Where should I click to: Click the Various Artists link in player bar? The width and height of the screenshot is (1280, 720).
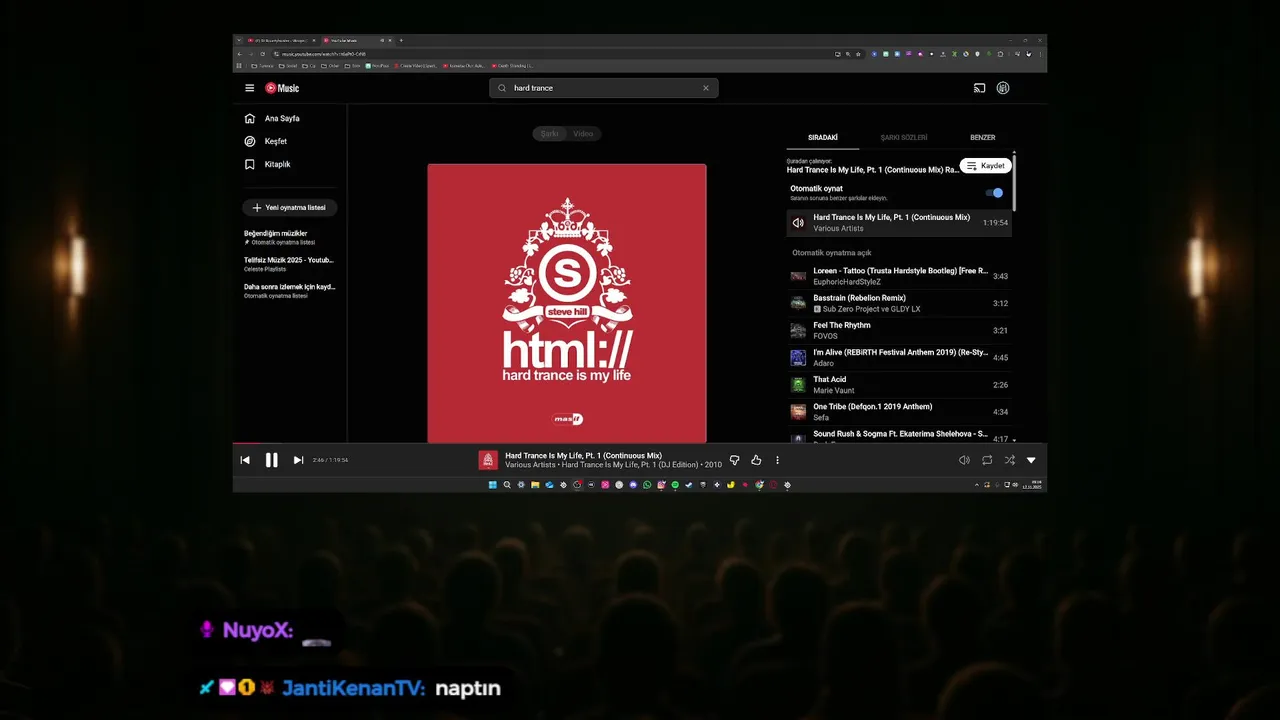[530, 465]
